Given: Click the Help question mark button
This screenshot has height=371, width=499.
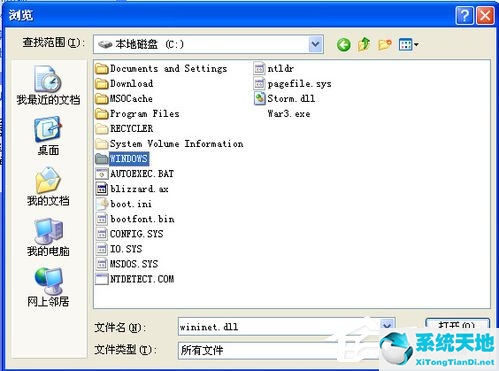Looking at the screenshot, I should coord(464,15).
